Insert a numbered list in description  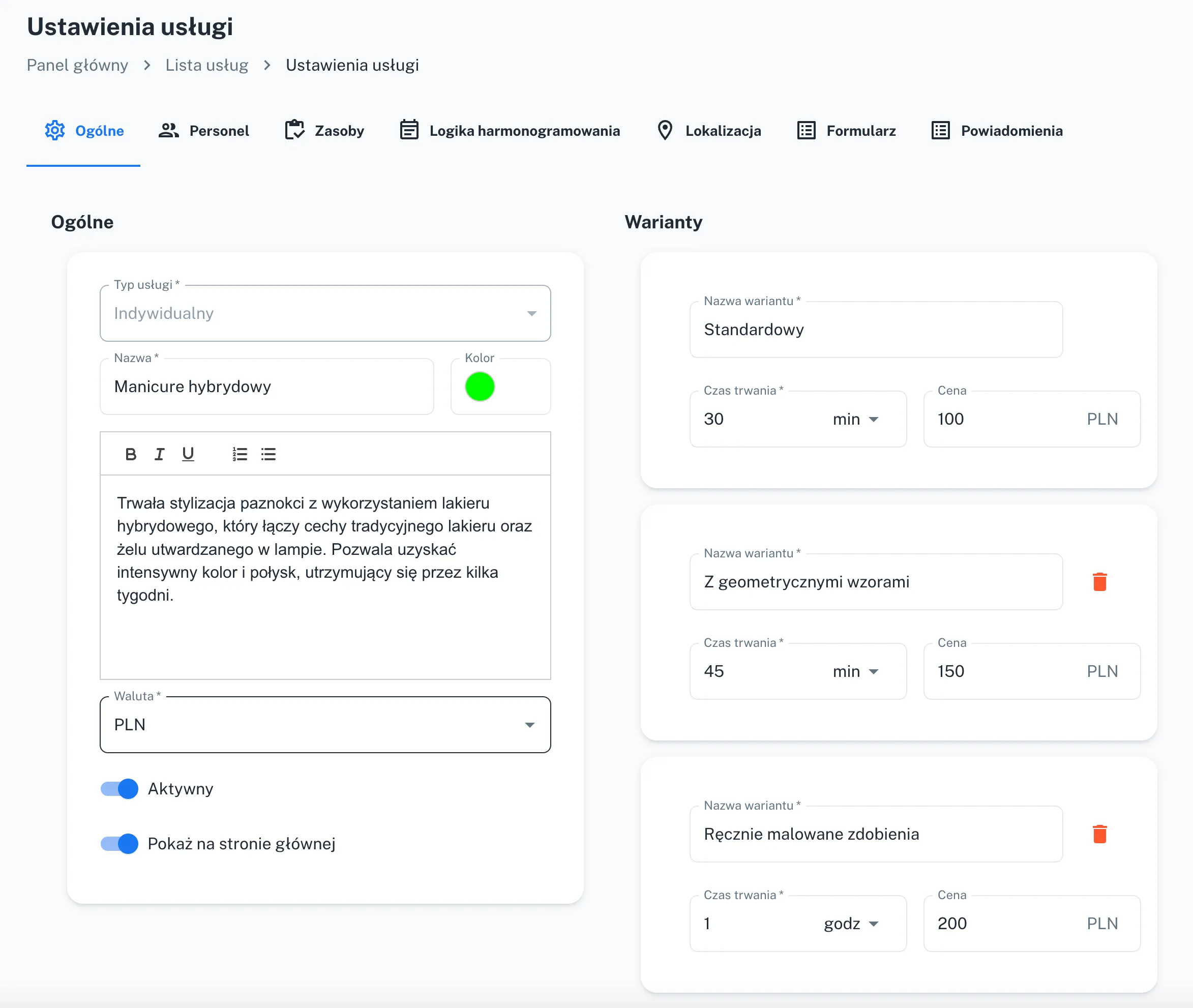(240, 454)
